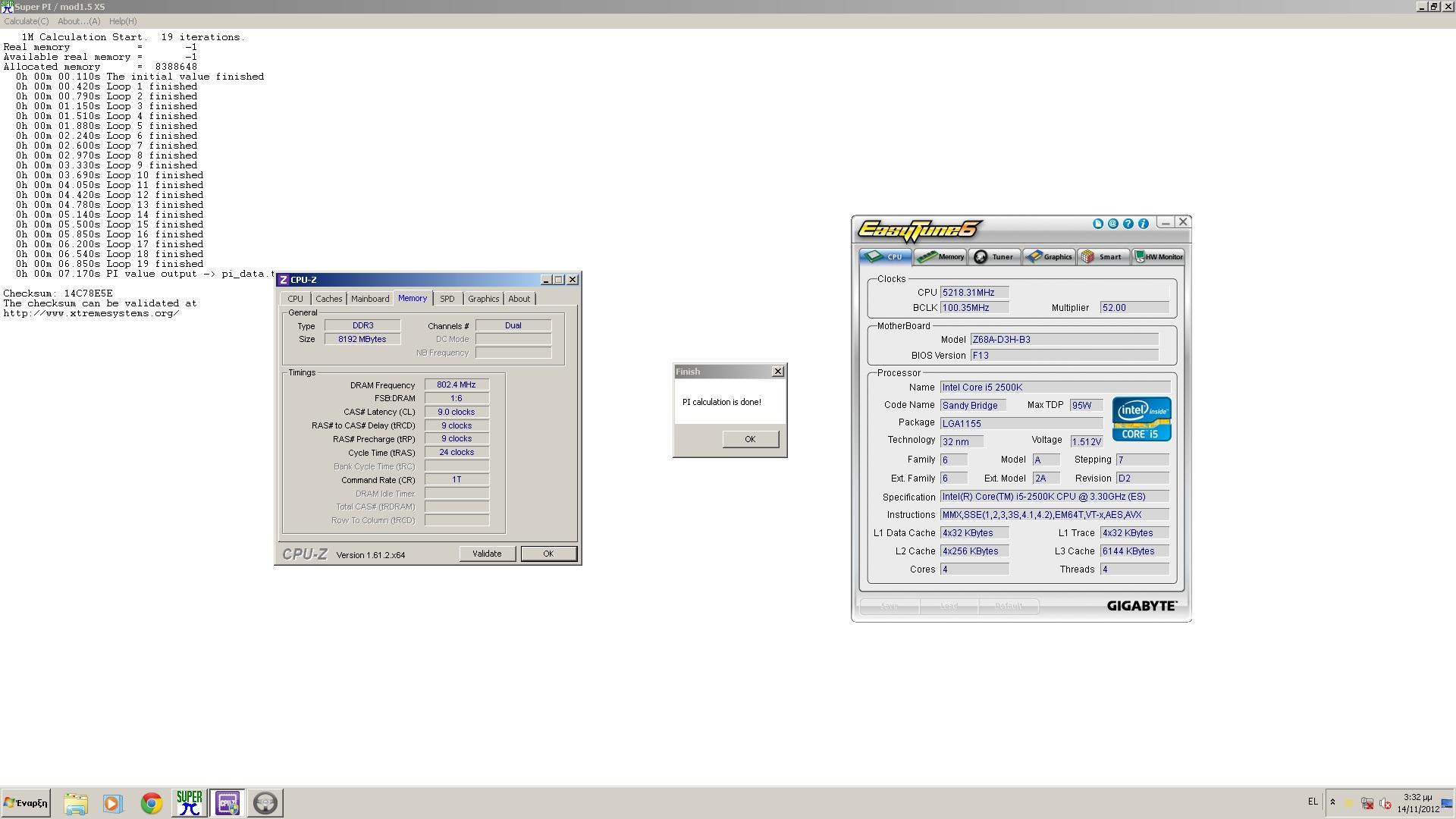This screenshot has width=1456, height=819.
Task: Show hidden system tray icons
Action: coord(1332,802)
